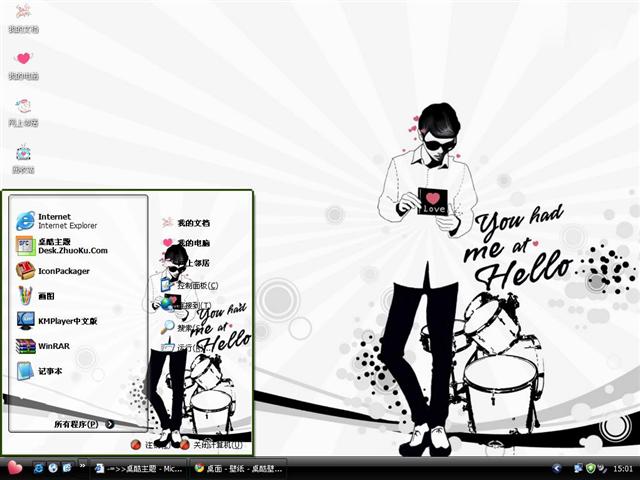The height and width of the screenshot is (480, 640).
Task: Click the 关闭计算机(U) shut down button
Action: point(211,443)
